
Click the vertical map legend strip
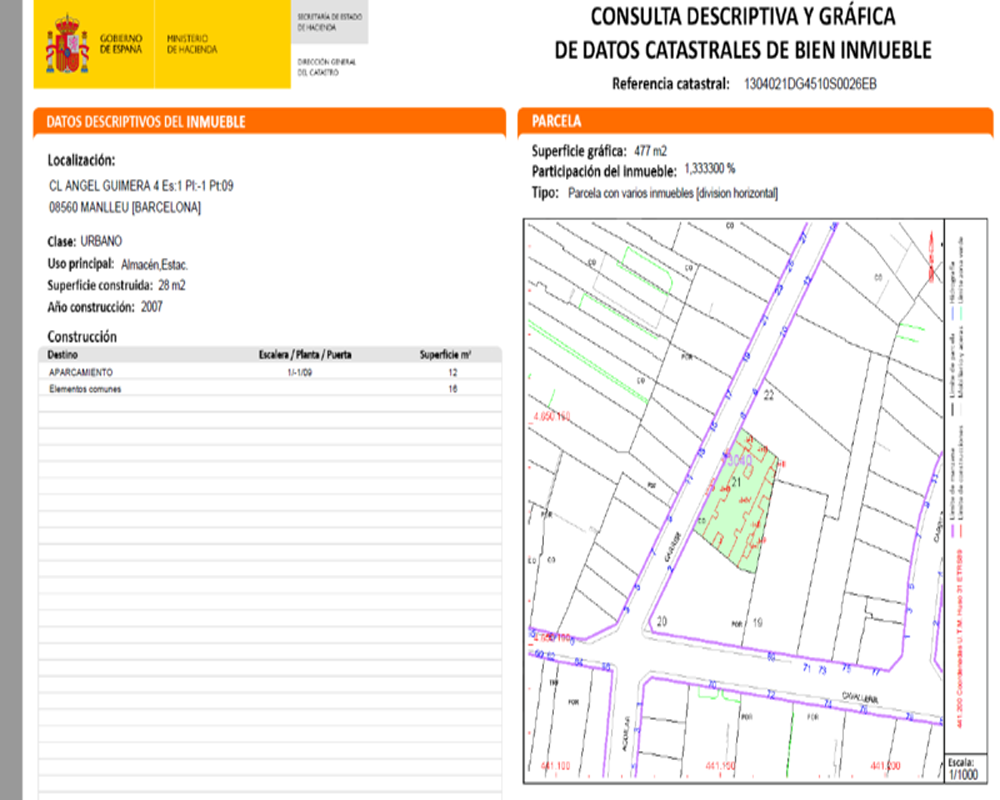click(x=965, y=487)
